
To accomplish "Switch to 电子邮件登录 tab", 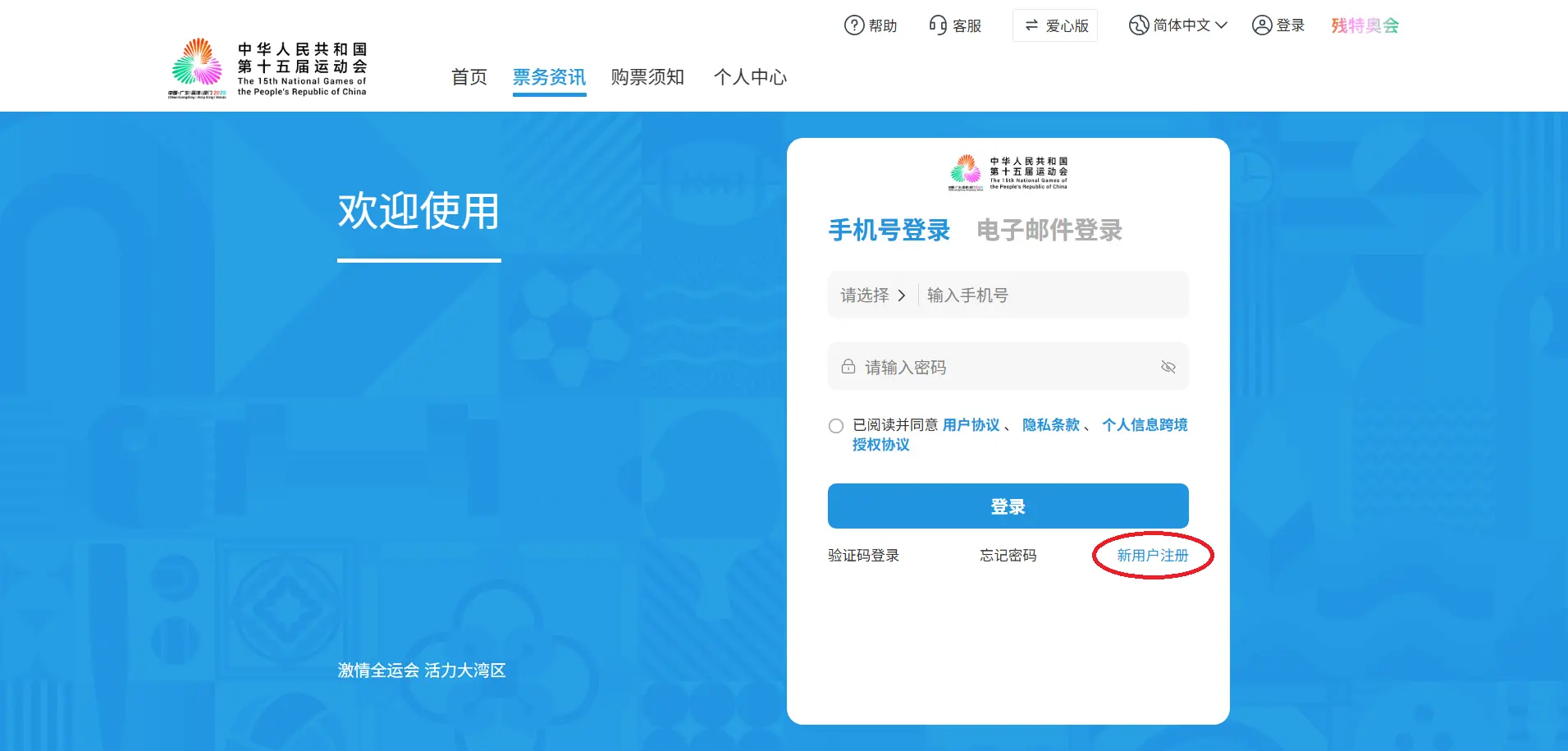I will [x=1049, y=231].
